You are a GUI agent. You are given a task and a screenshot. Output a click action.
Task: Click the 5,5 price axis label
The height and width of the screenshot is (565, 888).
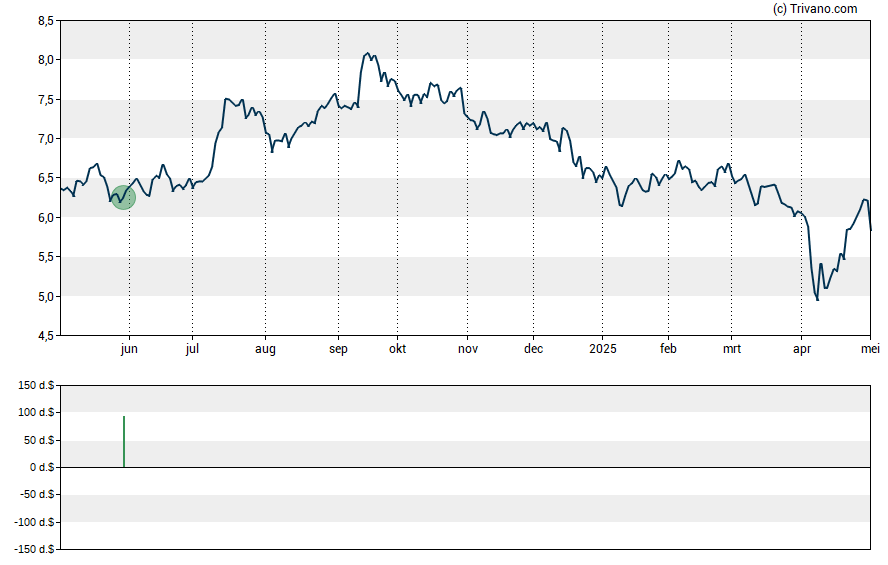click(46, 257)
